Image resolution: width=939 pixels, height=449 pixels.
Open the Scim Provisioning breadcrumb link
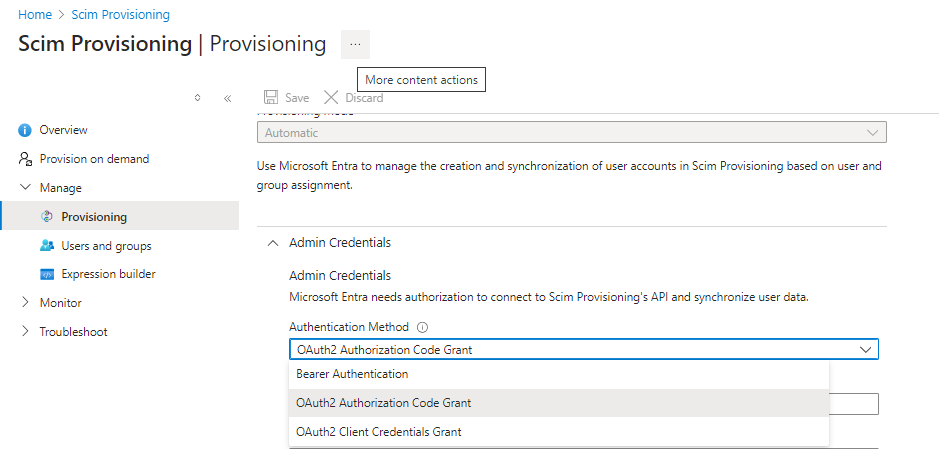[120, 14]
